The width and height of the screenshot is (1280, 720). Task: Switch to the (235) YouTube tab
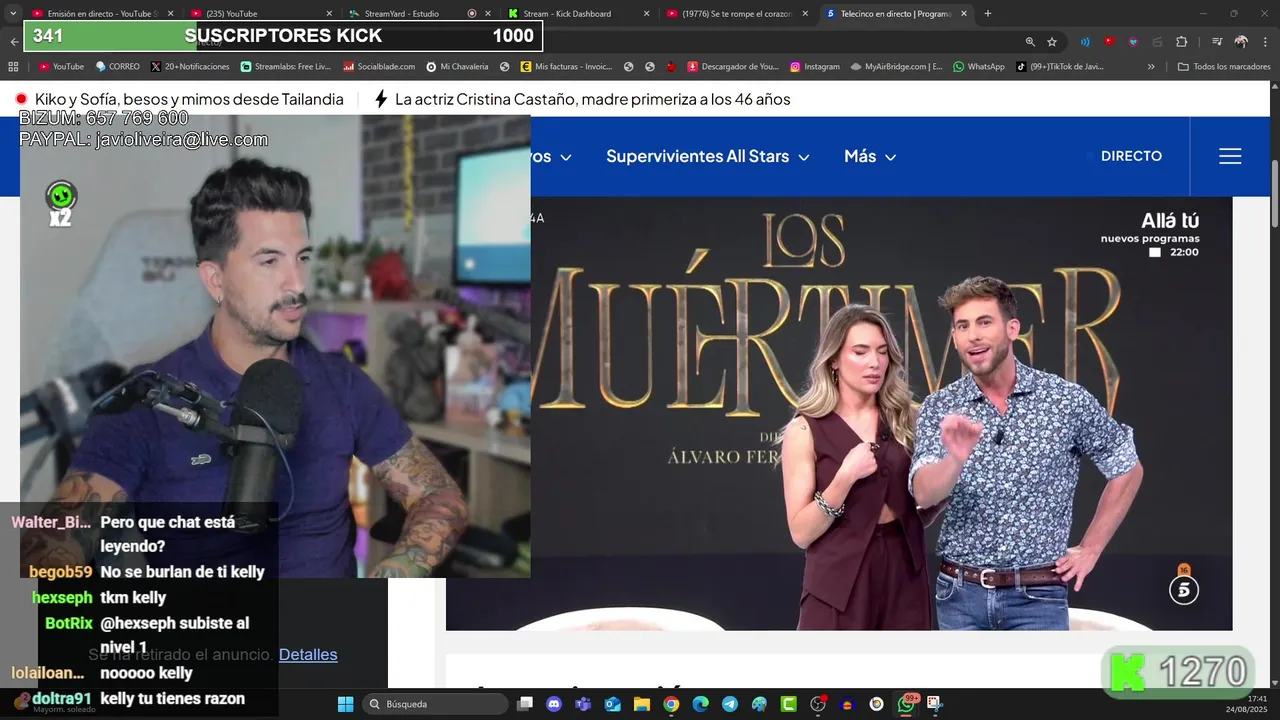[260, 14]
